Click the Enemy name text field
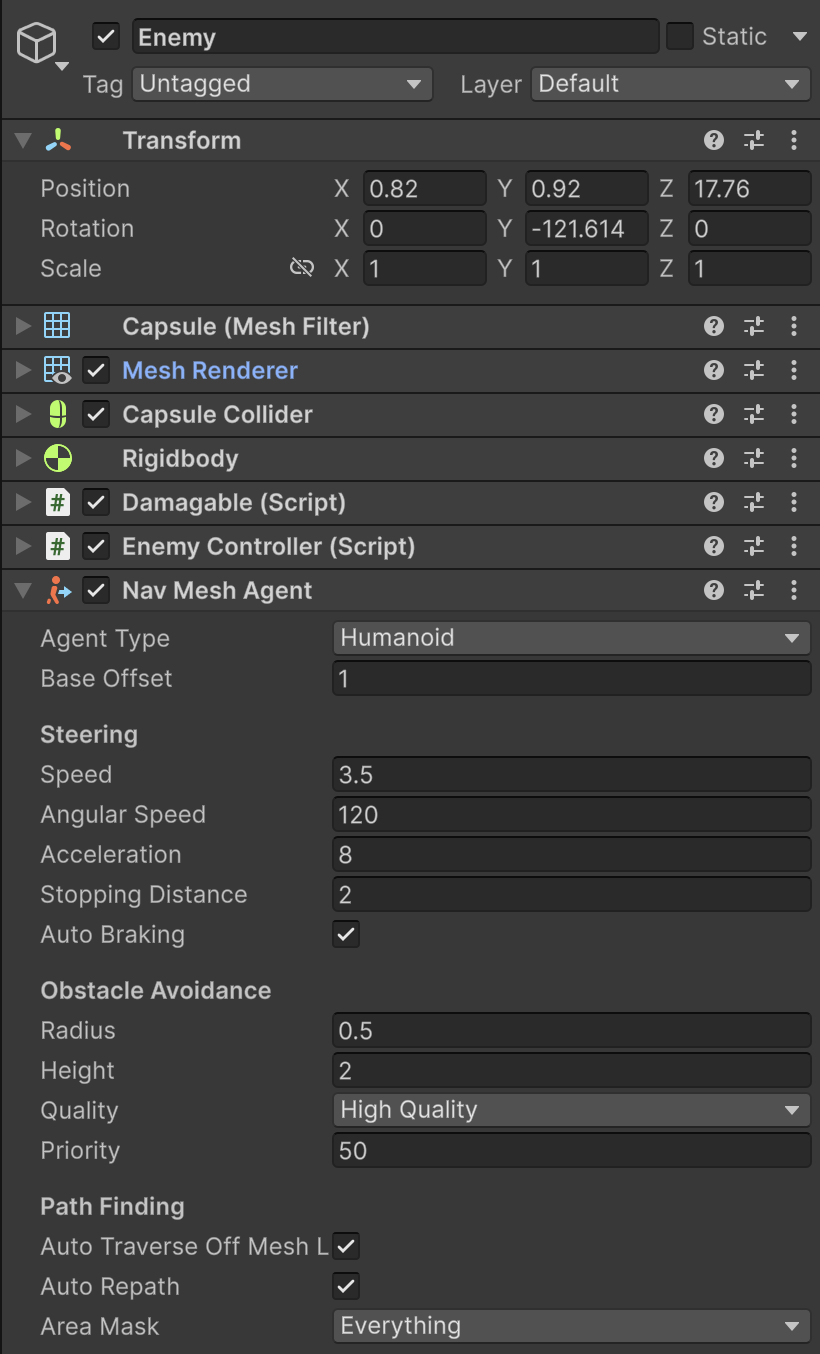The width and height of the screenshot is (820, 1354). [x=395, y=37]
